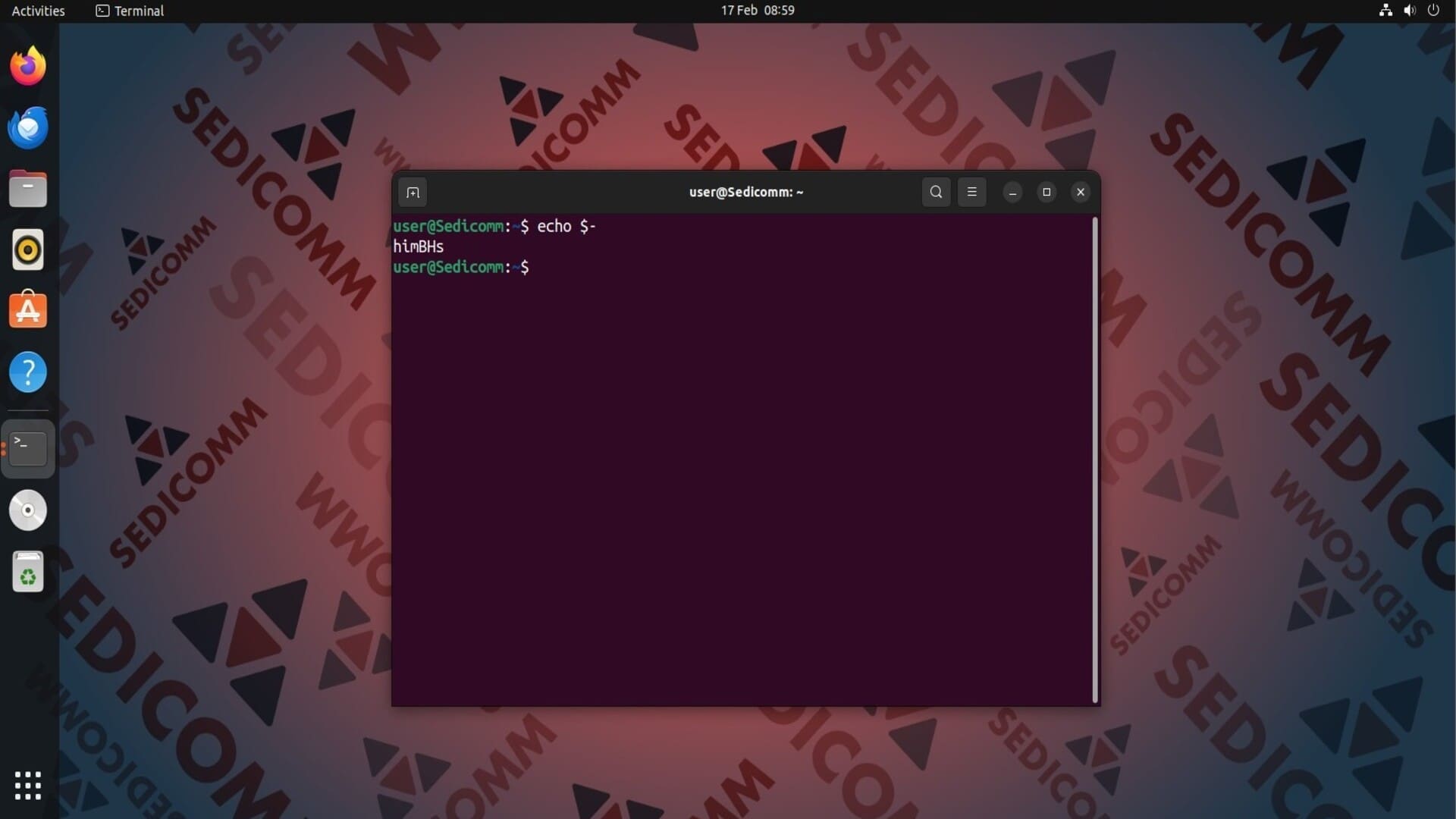Screen dimensions: 1456x819
Task: Open the disc drive icon
Action: tap(28, 510)
